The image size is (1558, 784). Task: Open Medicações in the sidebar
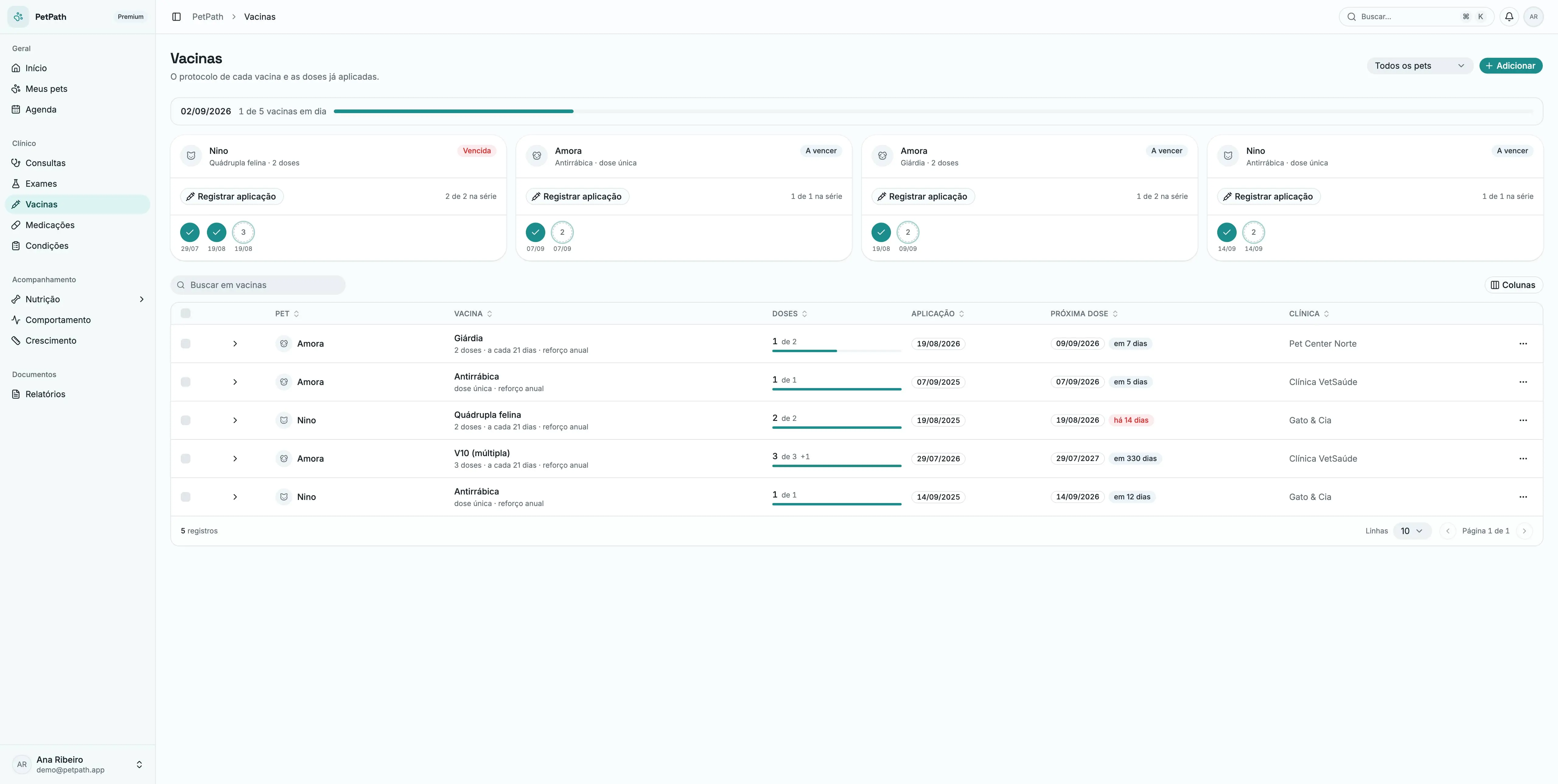77,225
